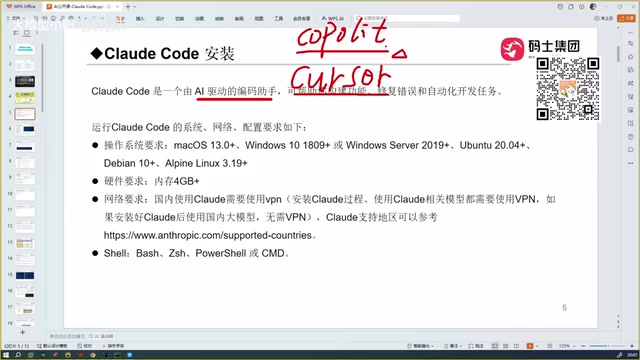Open the 设计 (Design) ribbon tab
640x360 pixels.
tap(160, 19)
